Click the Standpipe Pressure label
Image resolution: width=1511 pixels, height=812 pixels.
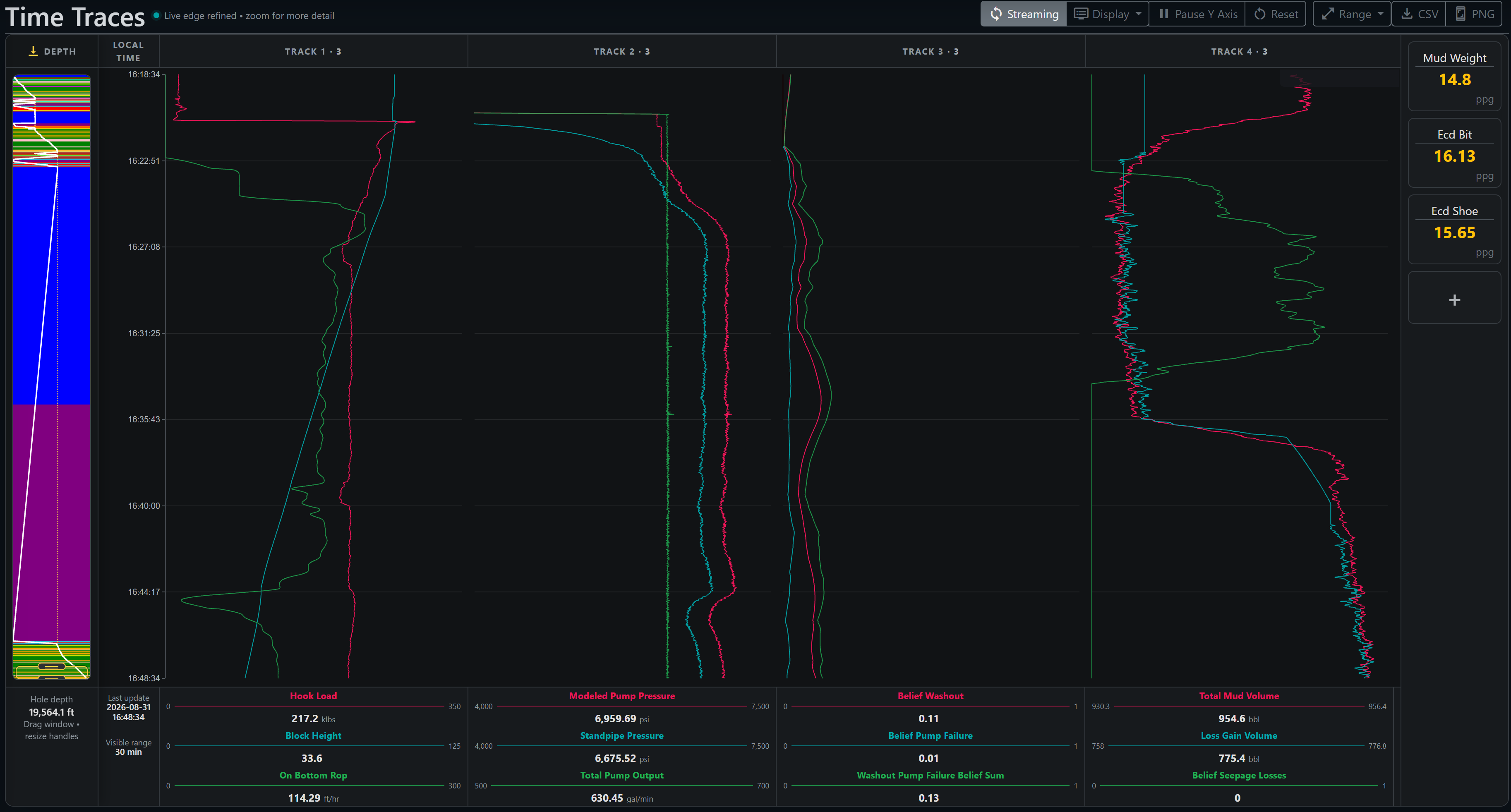622,736
